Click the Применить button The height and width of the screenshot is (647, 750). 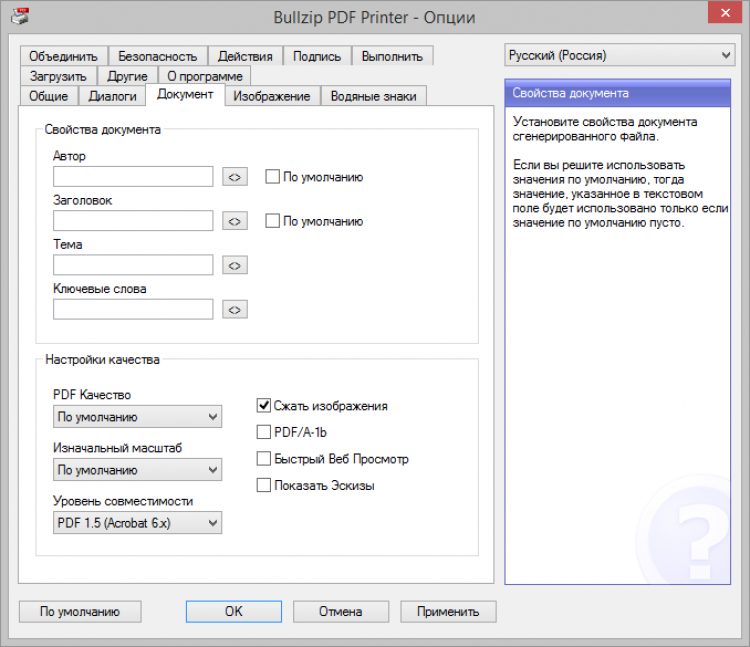click(x=448, y=611)
